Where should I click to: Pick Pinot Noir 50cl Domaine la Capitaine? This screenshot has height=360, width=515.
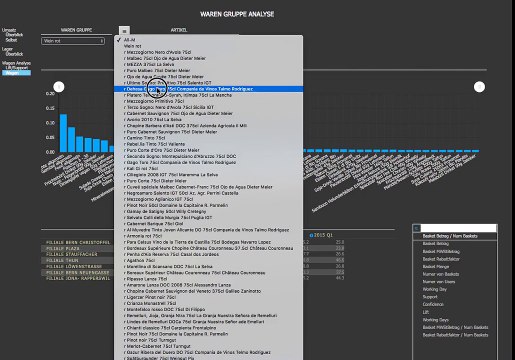coord(208,205)
